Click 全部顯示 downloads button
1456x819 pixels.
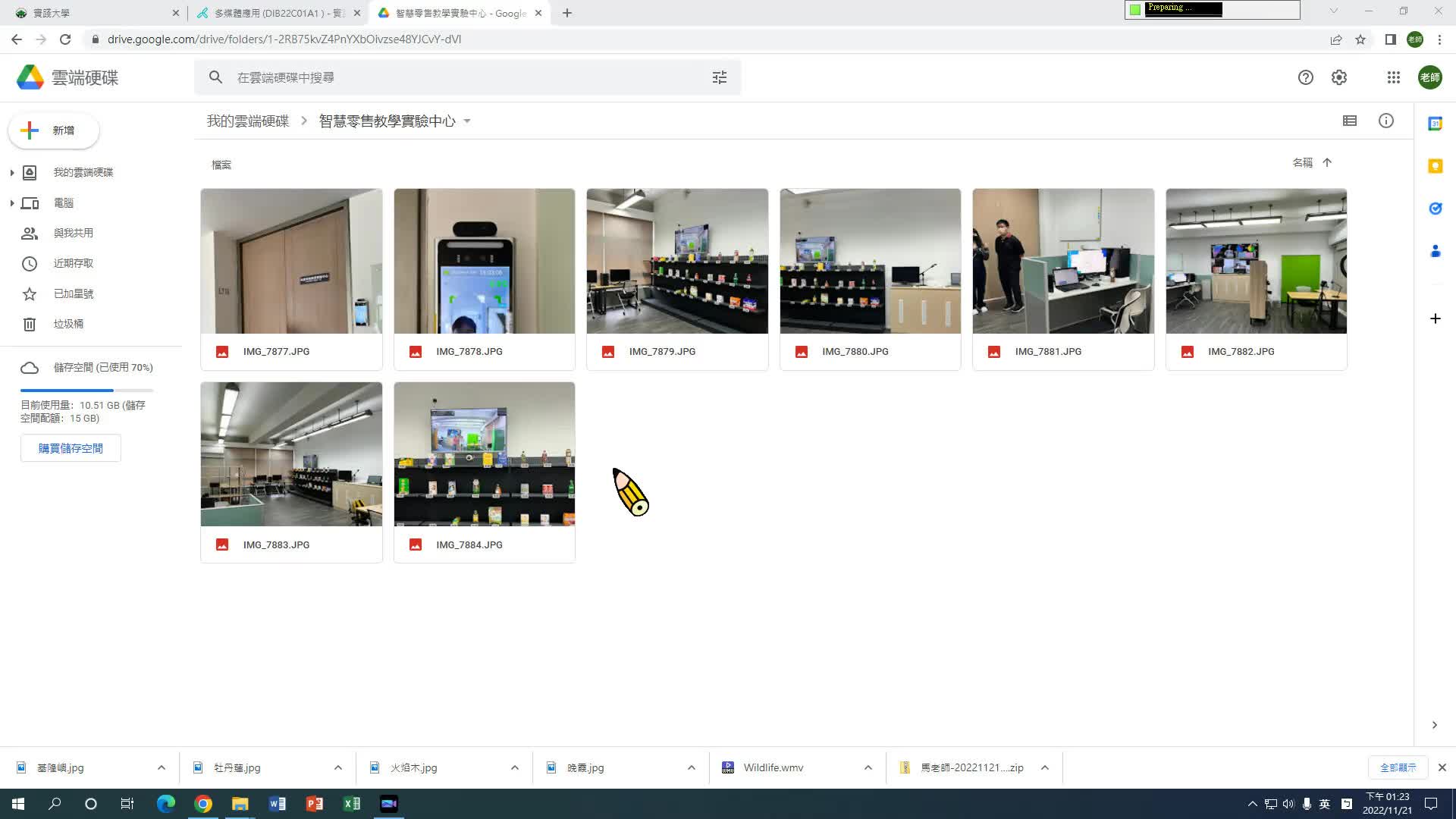(x=1398, y=767)
